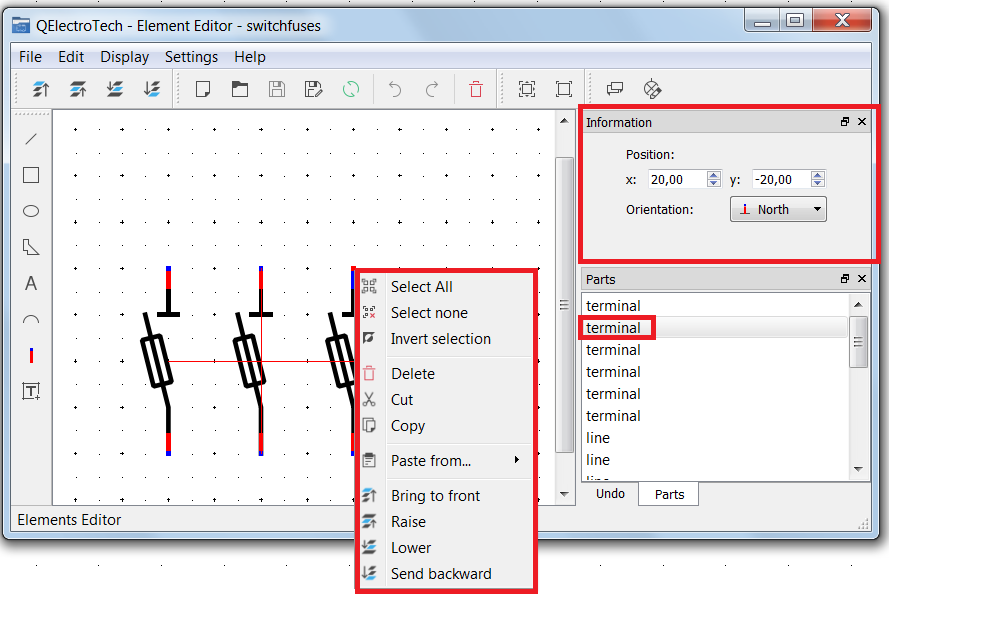This screenshot has height=630, width=1008.
Task: Float the Information panel
Action: (x=845, y=122)
